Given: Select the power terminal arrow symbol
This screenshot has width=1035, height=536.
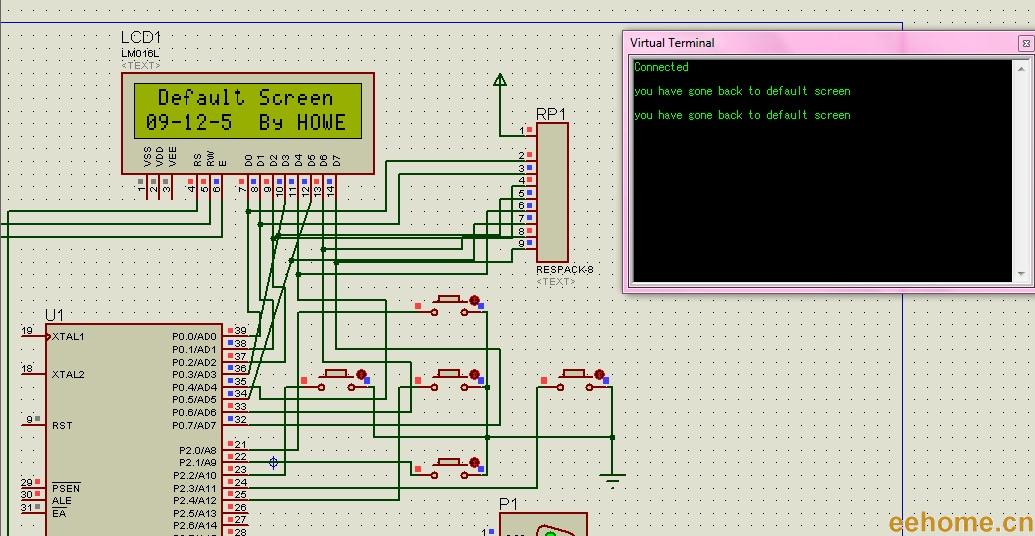Looking at the screenshot, I should click(500, 80).
